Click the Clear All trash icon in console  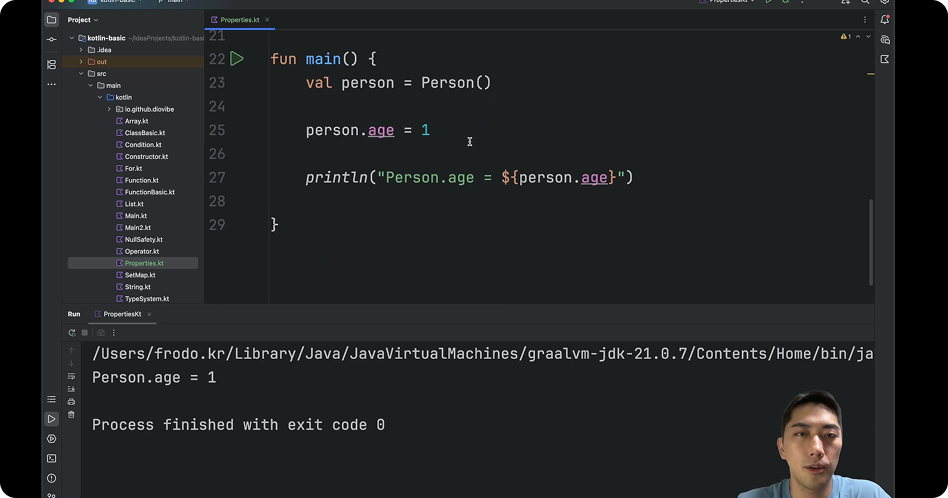point(72,414)
